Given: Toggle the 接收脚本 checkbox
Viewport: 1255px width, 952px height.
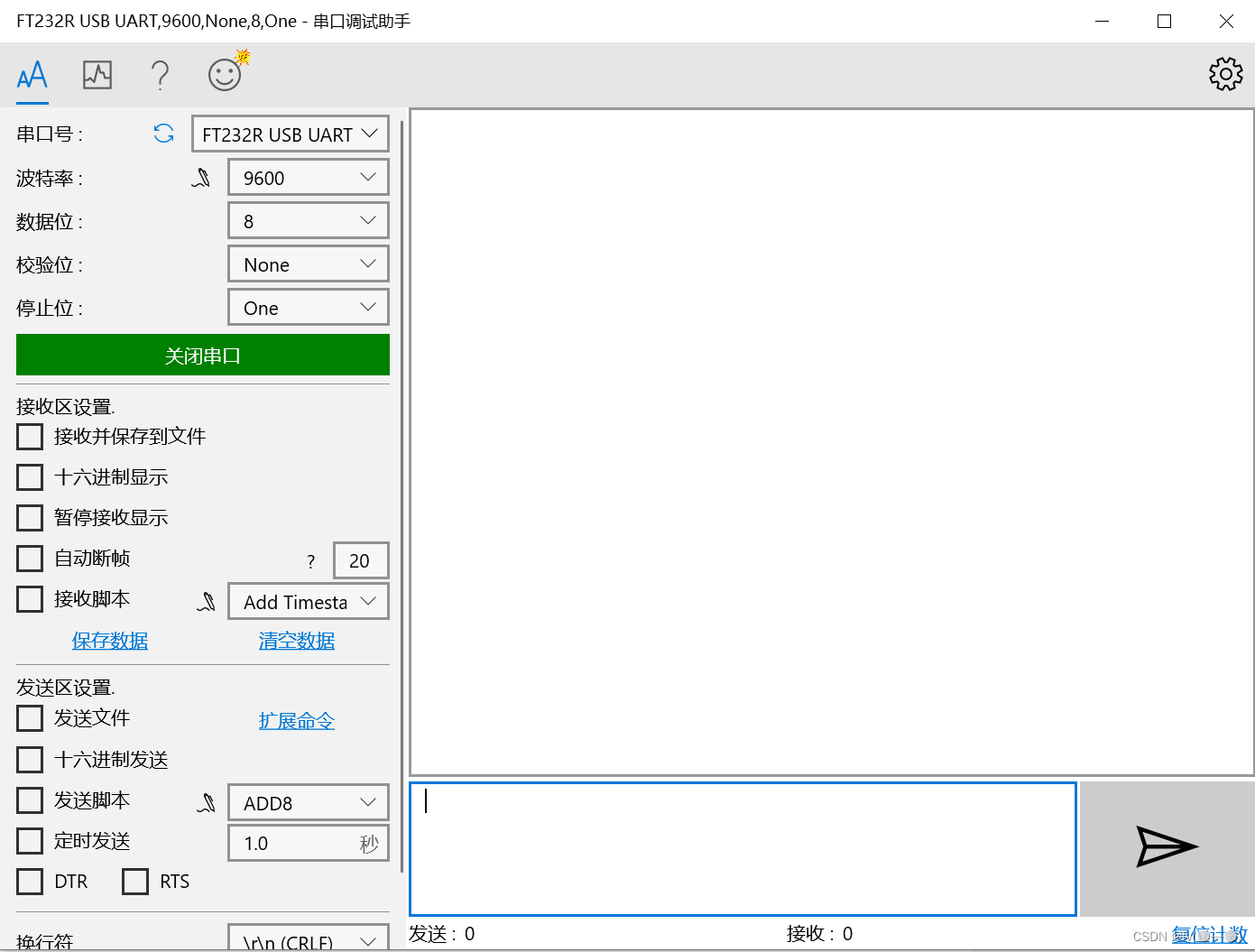Looking at the screenshot, I should click(30, 599).
